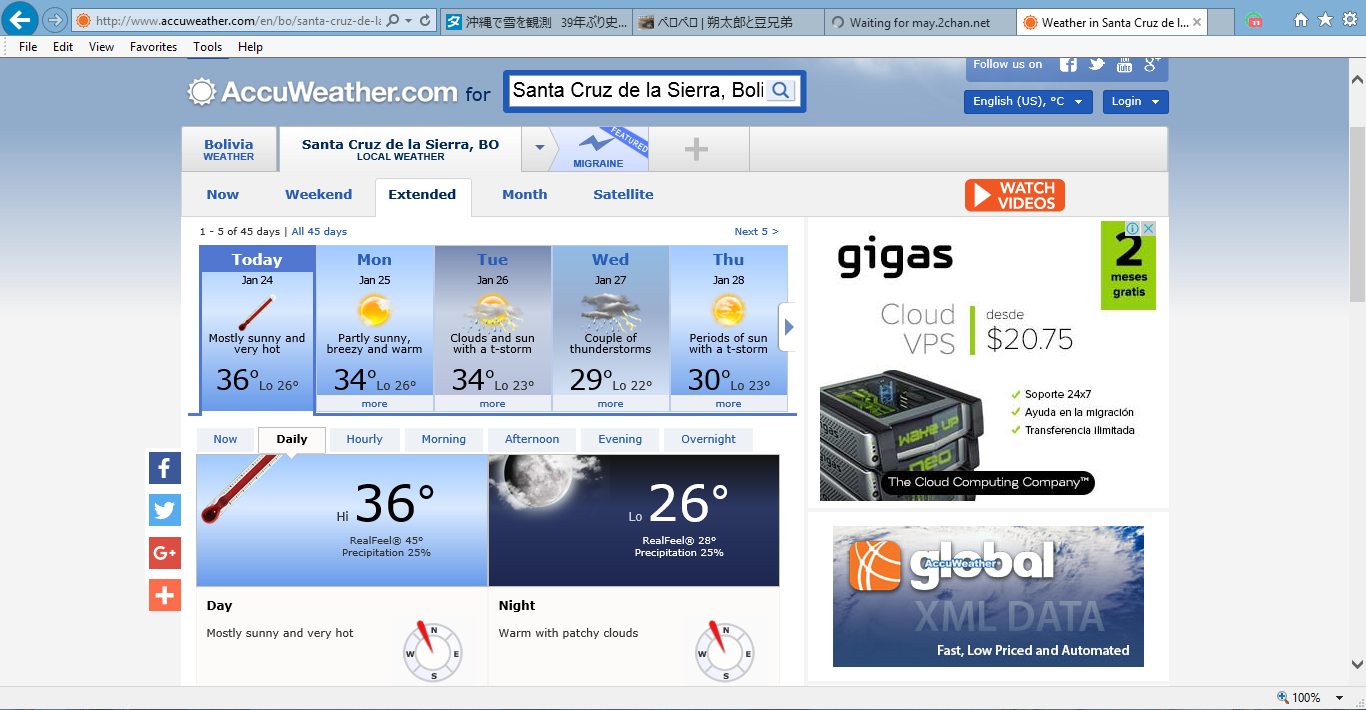This screenshot has height=710, width=1366.
Task: Open the Migraine featured forecast icon
Action: [x=598, y=148]
